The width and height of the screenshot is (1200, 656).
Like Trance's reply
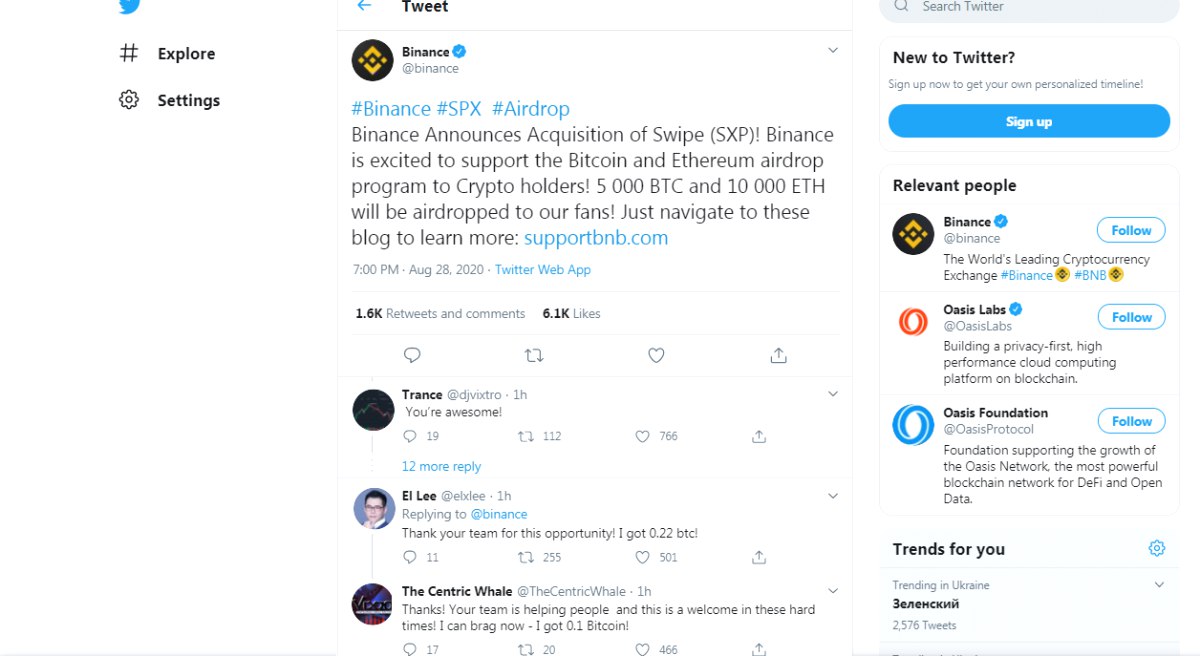pyautogui.click(x=644, y=436)
